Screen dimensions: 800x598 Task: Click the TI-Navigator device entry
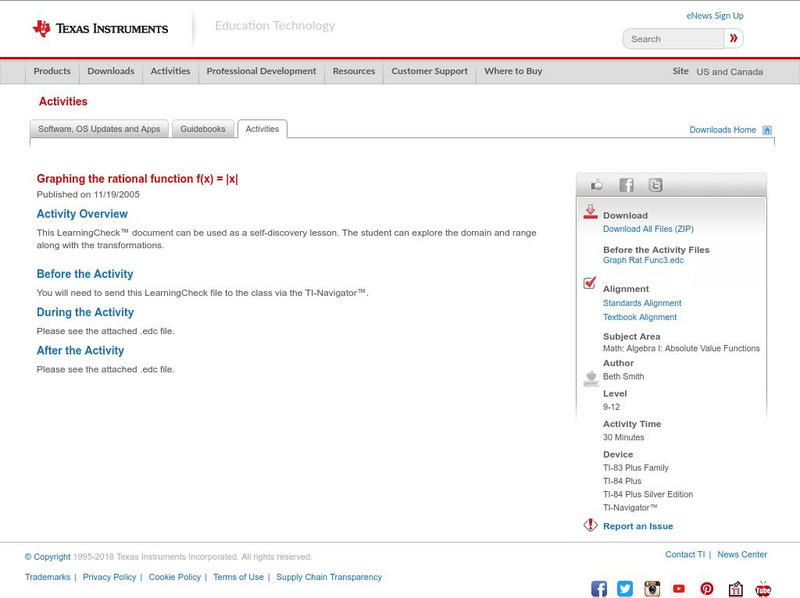point(630,508)
